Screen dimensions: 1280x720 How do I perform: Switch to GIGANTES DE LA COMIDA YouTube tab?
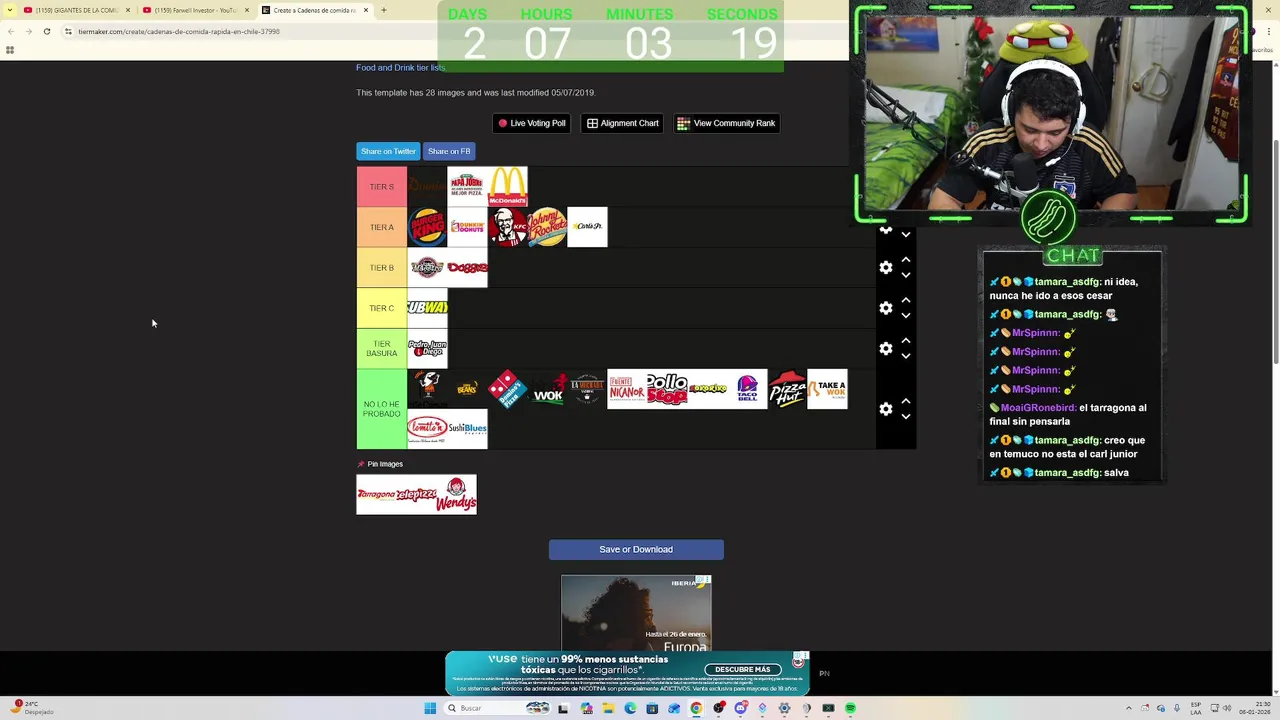click(78, 10)
